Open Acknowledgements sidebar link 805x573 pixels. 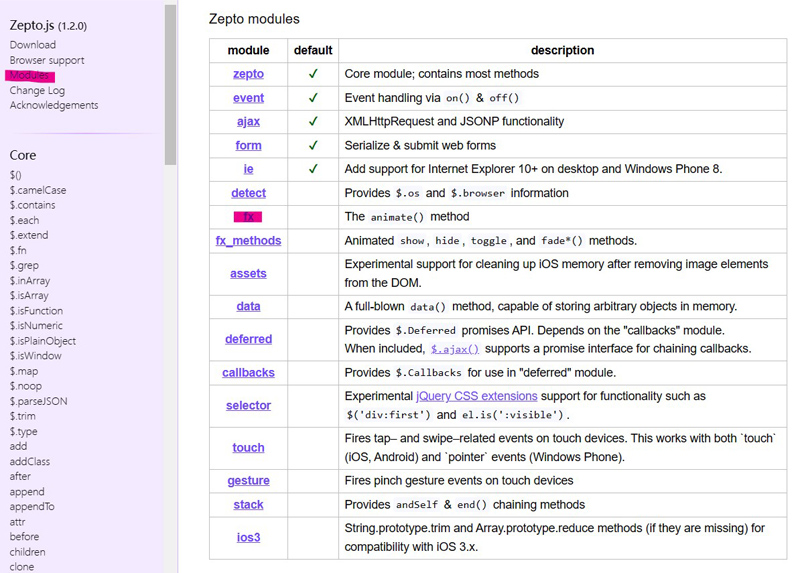pyautogui.click(x=54, y=105)
